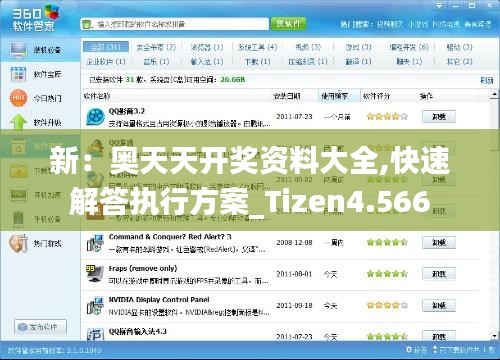Viewport: 500px width, 360px height.
Task: Sort by the 安装日期 column header
Action: pos(287,96)
